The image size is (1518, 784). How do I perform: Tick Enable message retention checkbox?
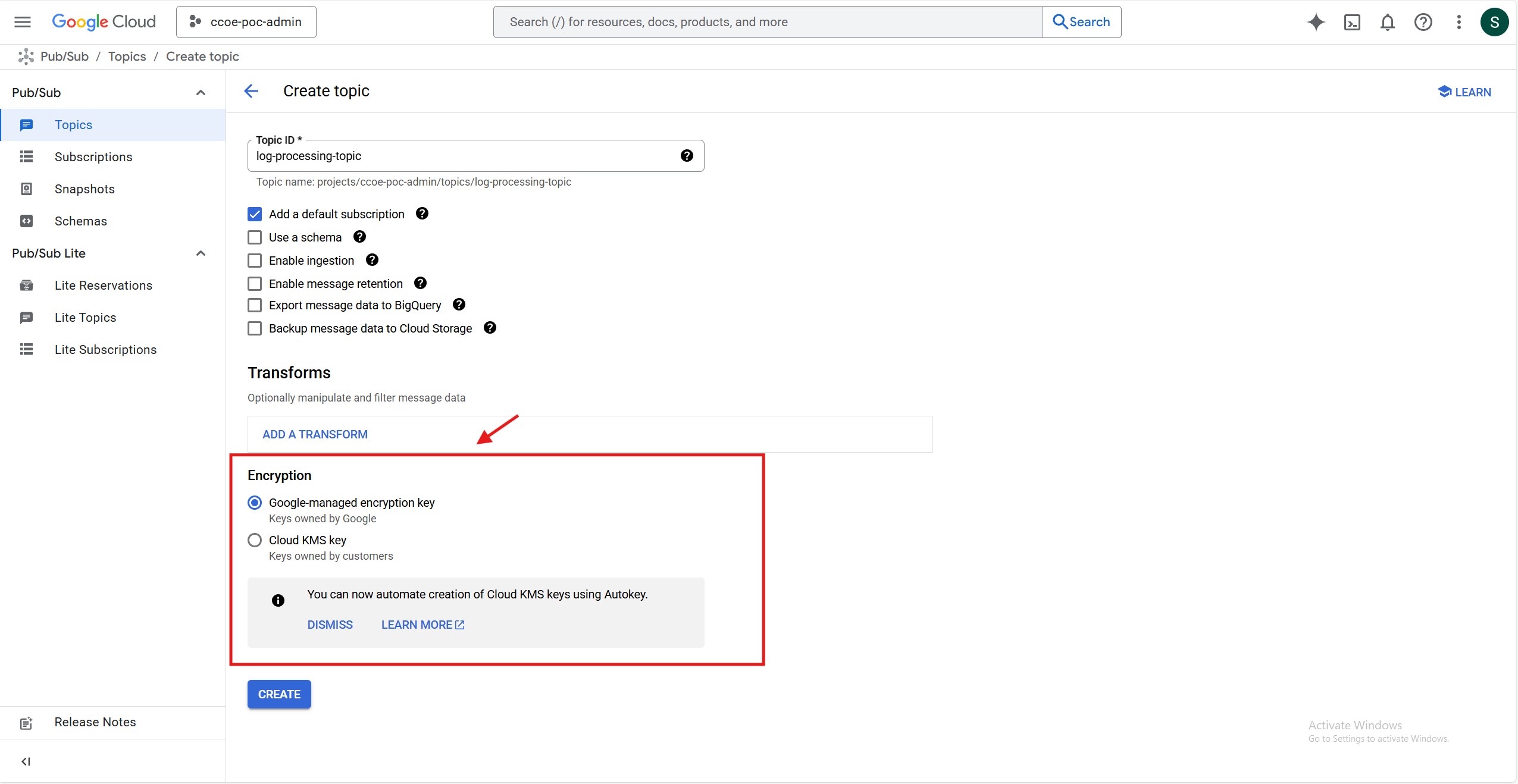(x=255, y=284)
